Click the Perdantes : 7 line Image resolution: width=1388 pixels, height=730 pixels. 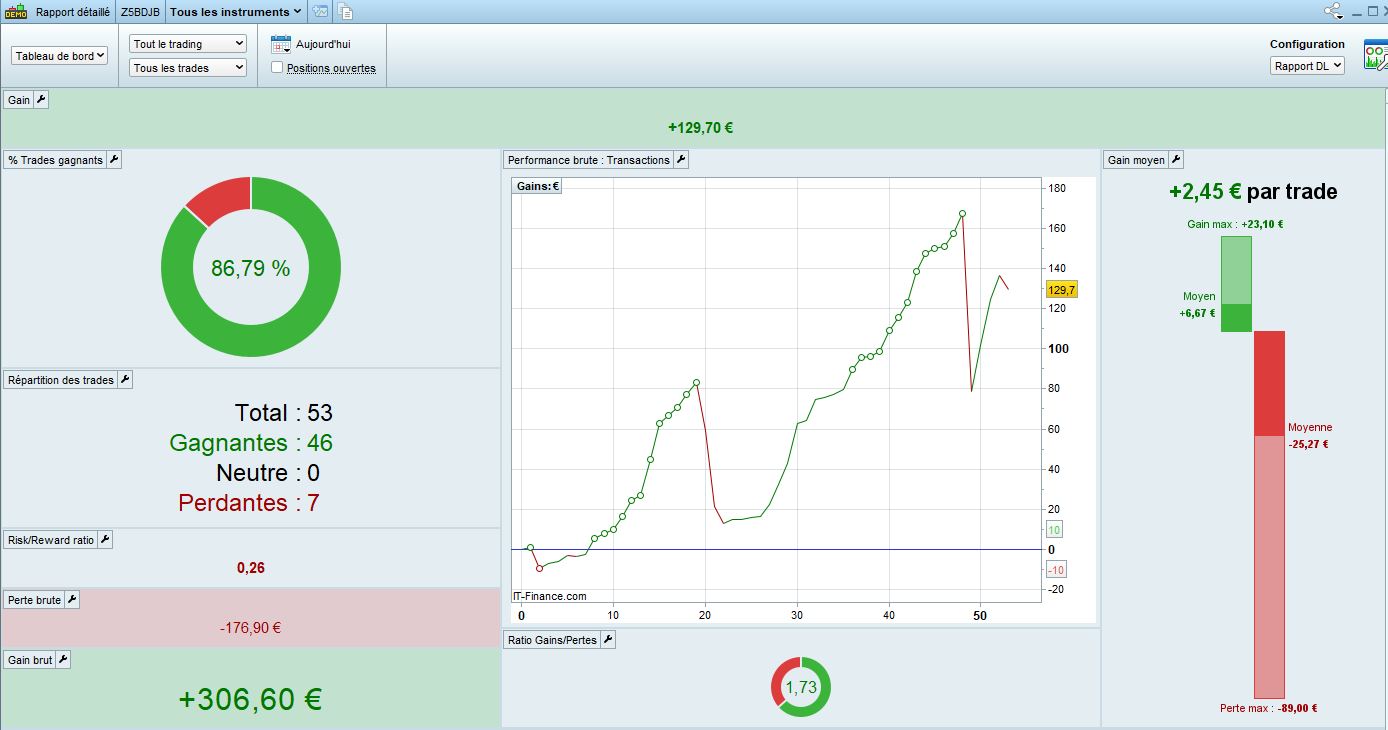pos(249,503)
